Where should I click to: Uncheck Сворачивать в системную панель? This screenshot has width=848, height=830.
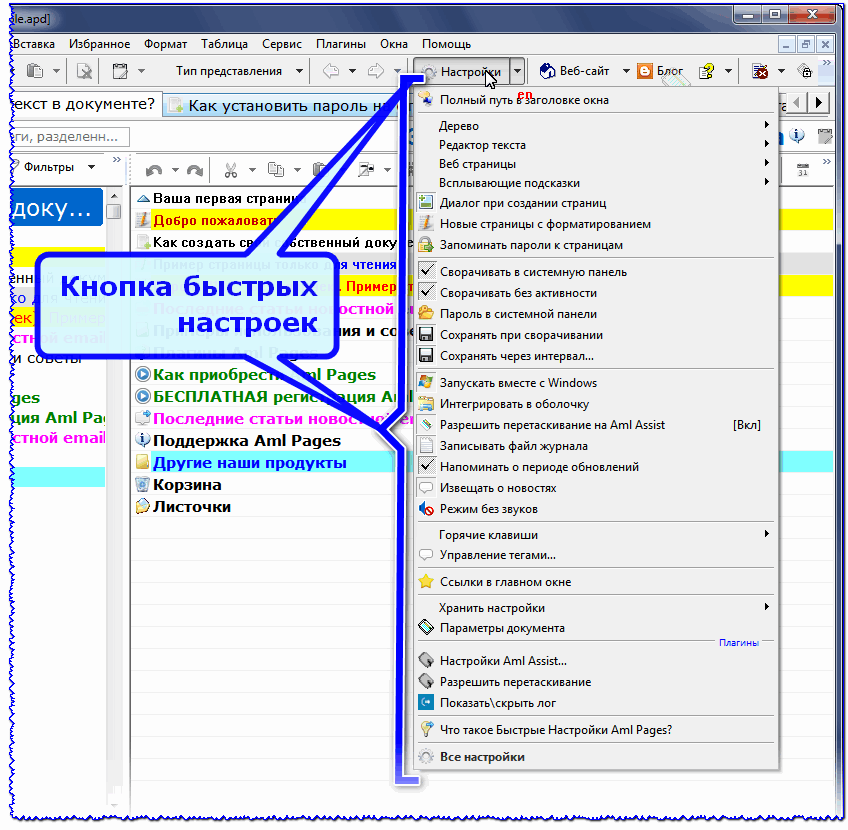[x=427, y=271]
